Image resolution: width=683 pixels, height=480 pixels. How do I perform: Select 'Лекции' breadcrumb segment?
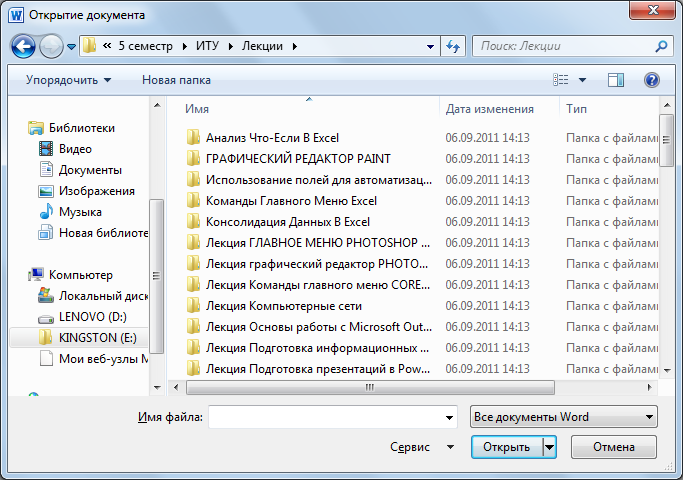(262, 46)
